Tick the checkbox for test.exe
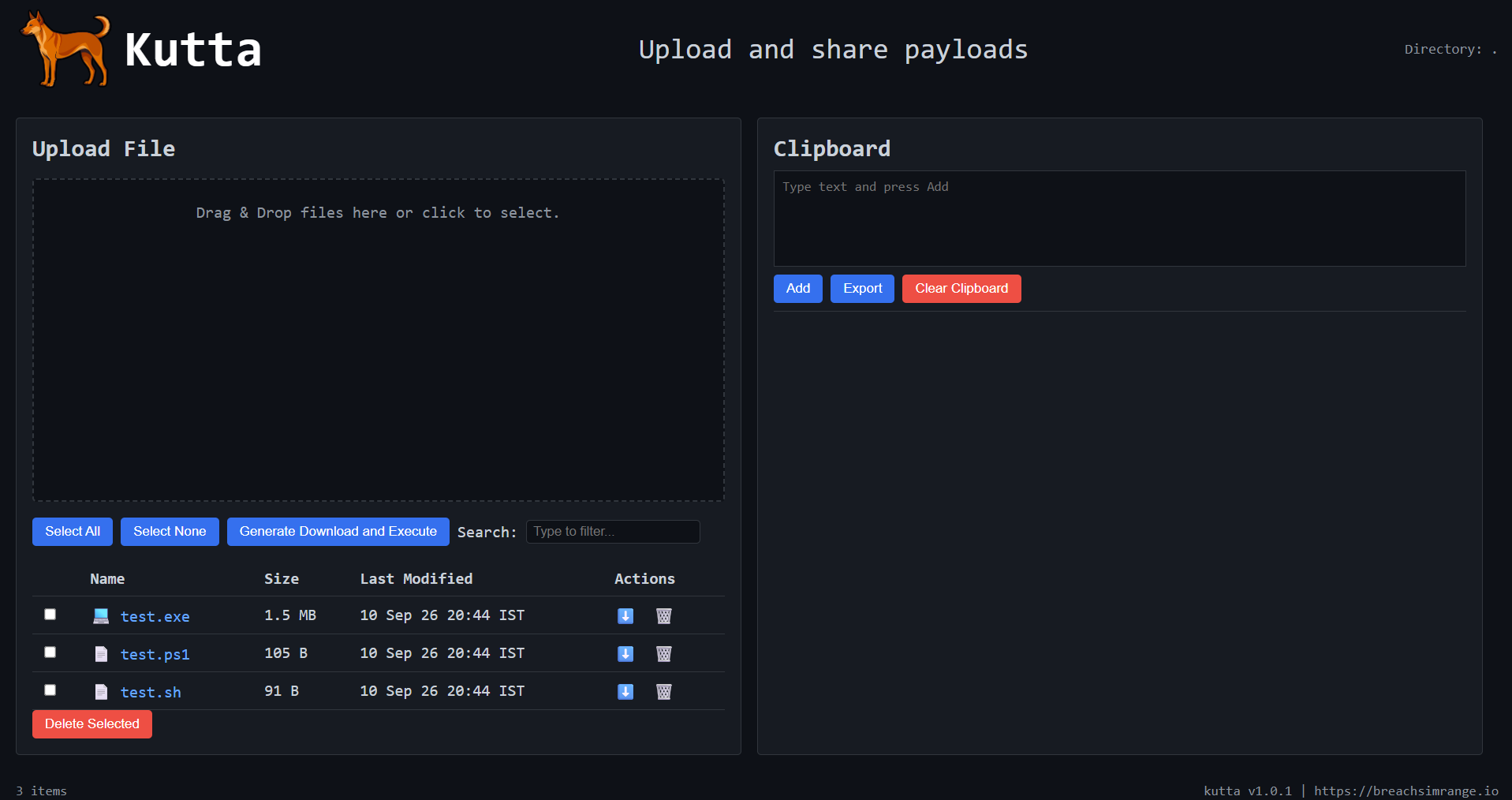The image size is (1512, 800). pyautogui.click(x=50, y=615)
